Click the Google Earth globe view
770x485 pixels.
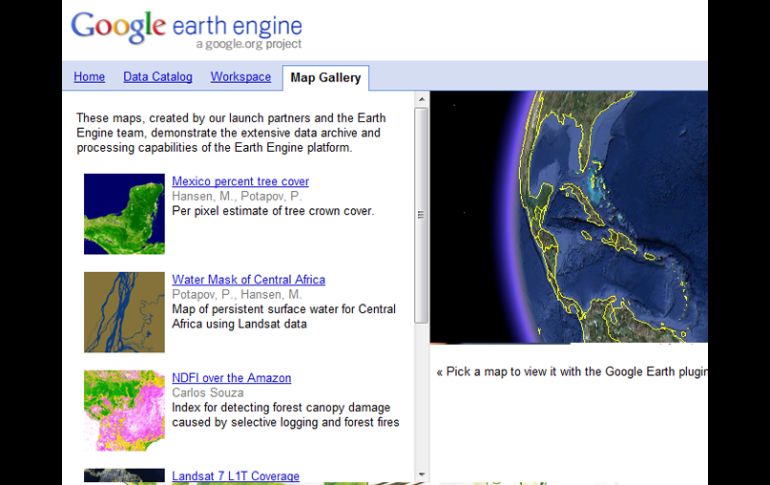(568, 216)
